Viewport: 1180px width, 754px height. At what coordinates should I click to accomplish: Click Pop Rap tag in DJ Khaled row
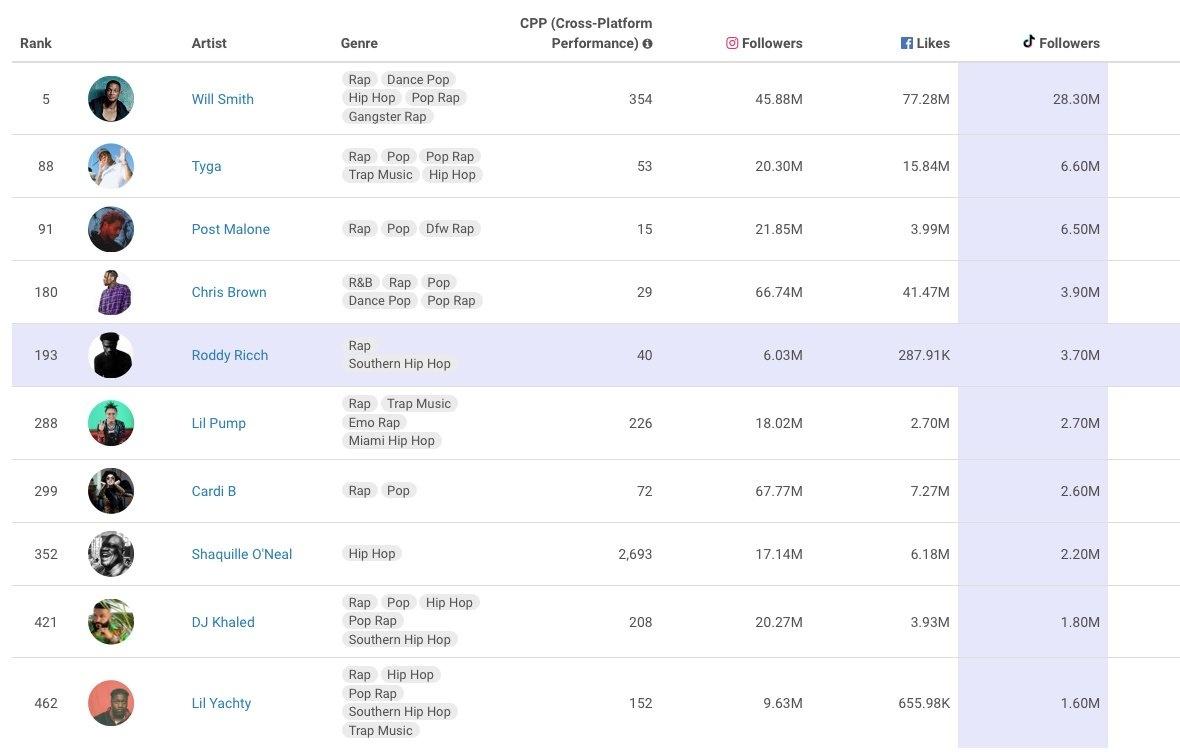(x=373, y=621)
